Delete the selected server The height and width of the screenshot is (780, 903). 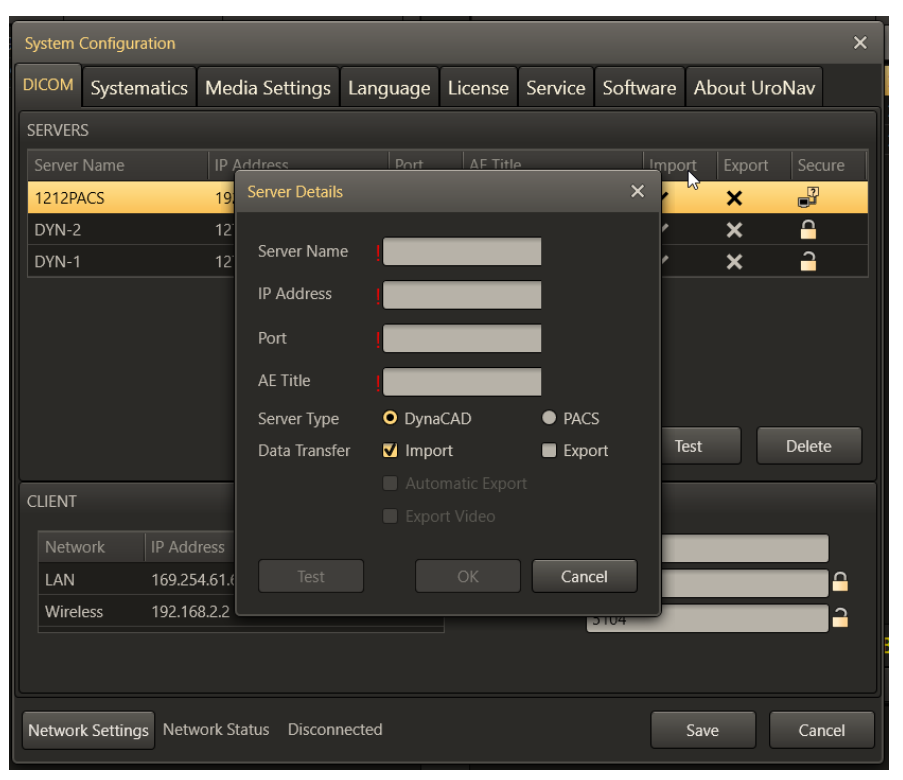[x=809, y=446]
